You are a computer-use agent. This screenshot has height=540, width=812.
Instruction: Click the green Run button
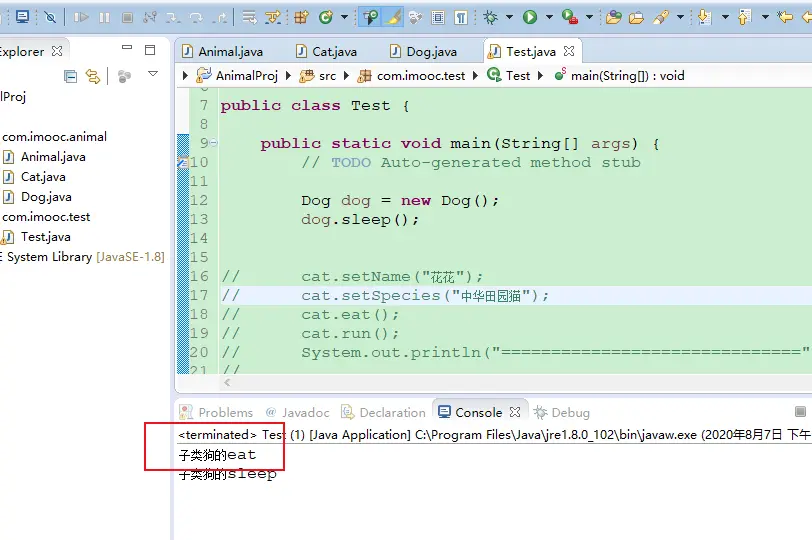click(529, 17)
